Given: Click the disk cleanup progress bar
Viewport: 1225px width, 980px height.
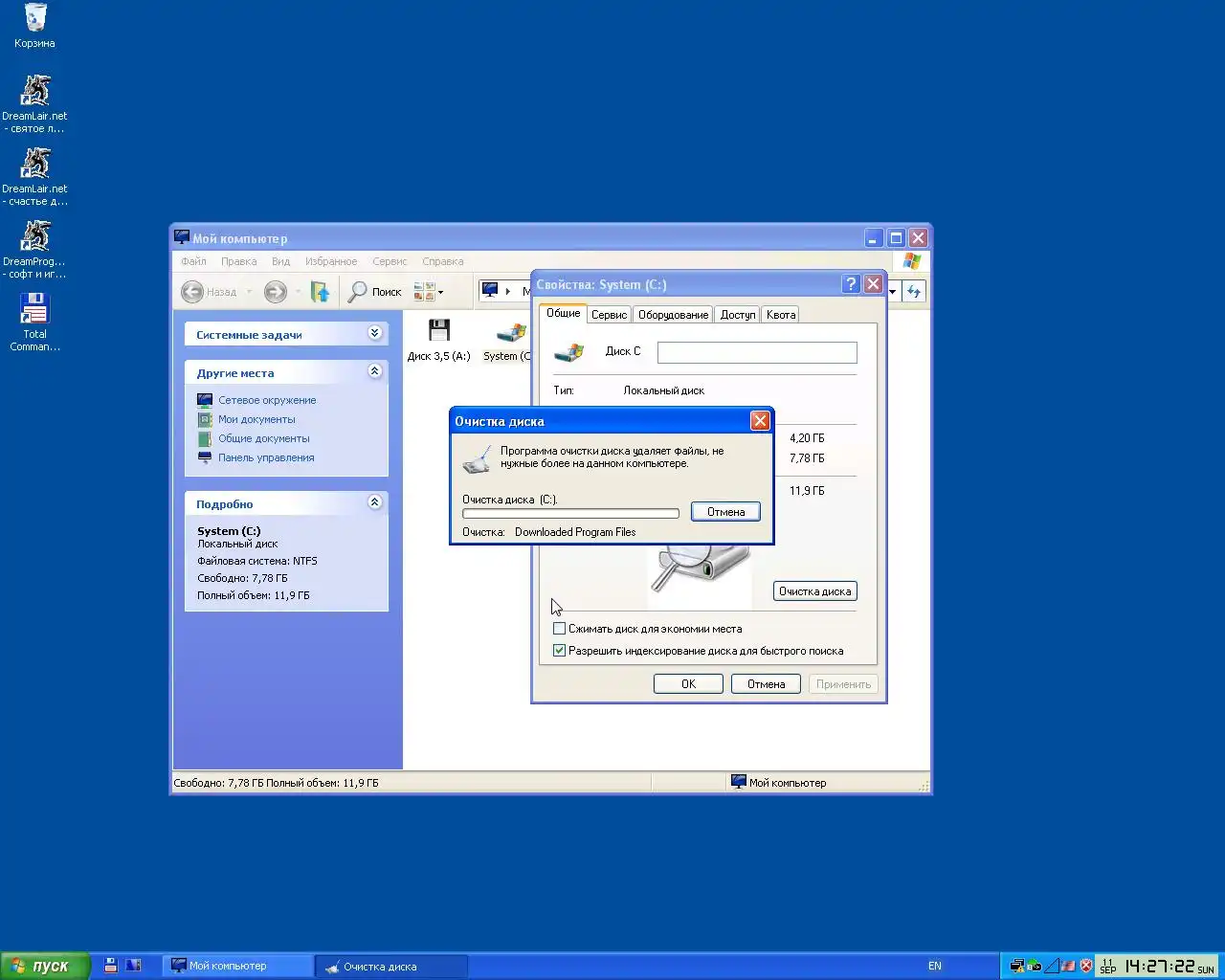Looking at the screenshot, I should click(570, 514).
